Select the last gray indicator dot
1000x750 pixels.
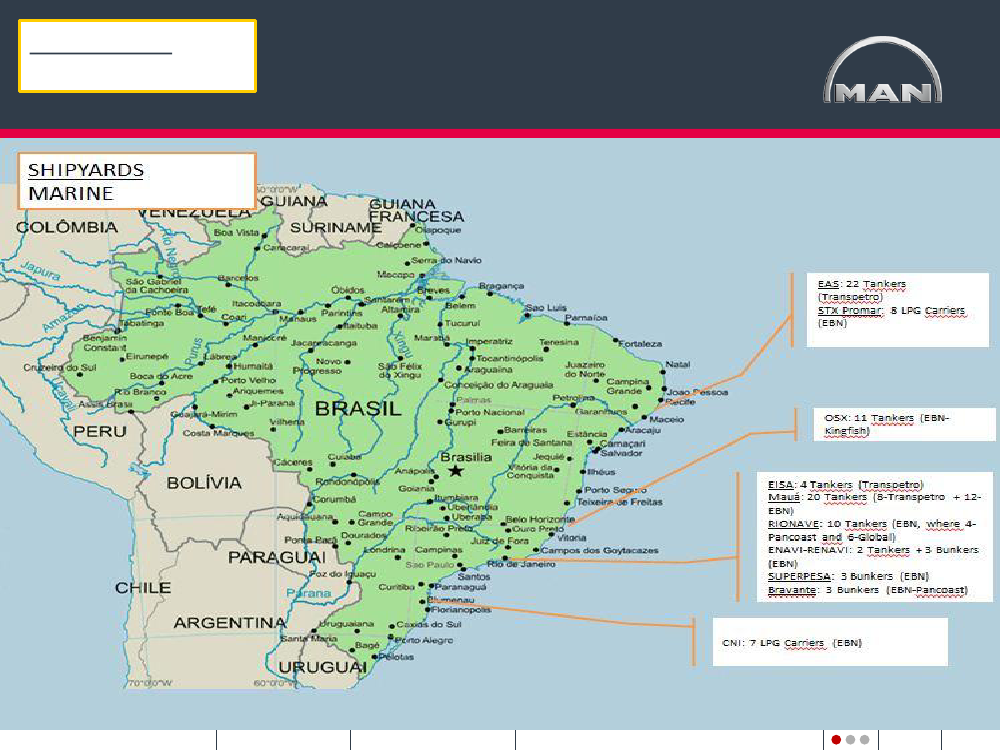click(864, 740)
